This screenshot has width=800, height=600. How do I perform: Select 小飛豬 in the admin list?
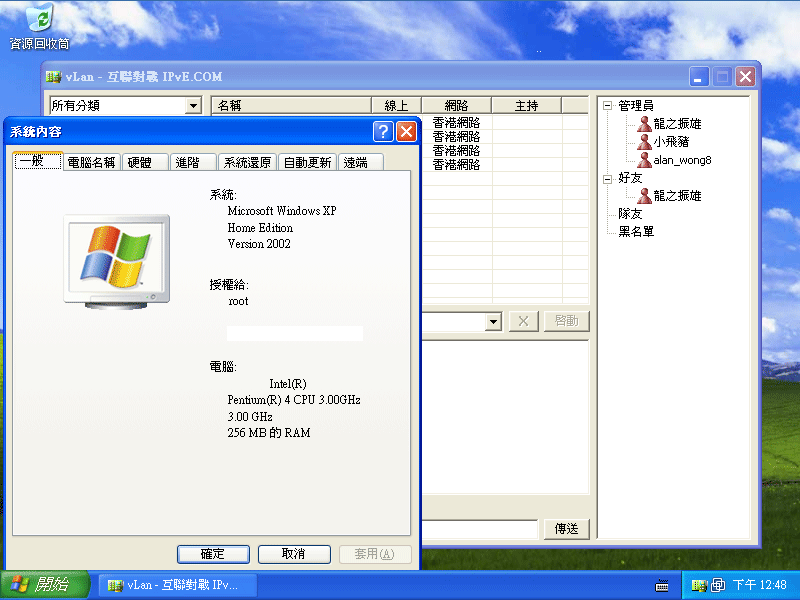pyautogui.click(x=671, y=141)
